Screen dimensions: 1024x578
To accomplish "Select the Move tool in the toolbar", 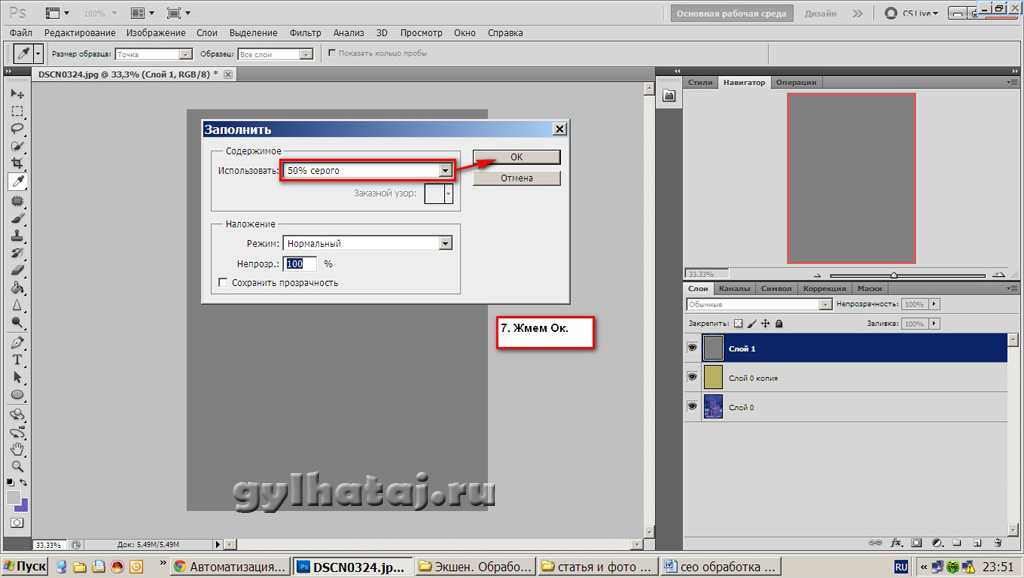I will pyautogui.click(x=17, y=94).
